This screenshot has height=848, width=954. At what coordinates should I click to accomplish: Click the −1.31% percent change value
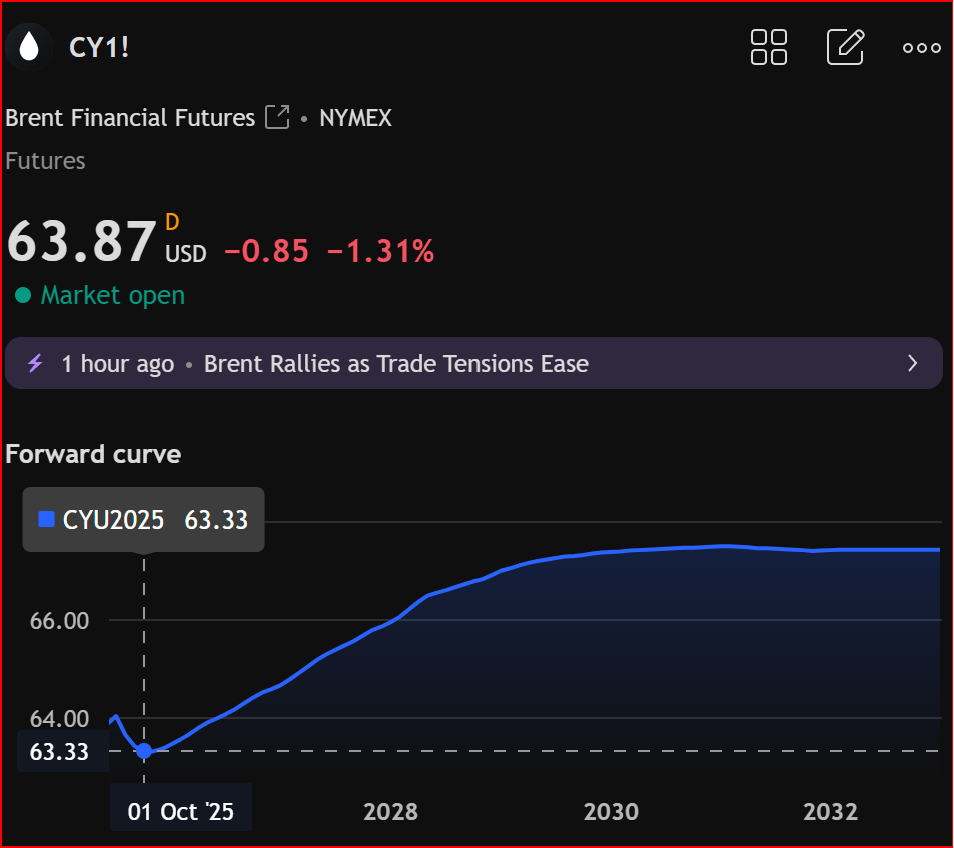[380, 251]
